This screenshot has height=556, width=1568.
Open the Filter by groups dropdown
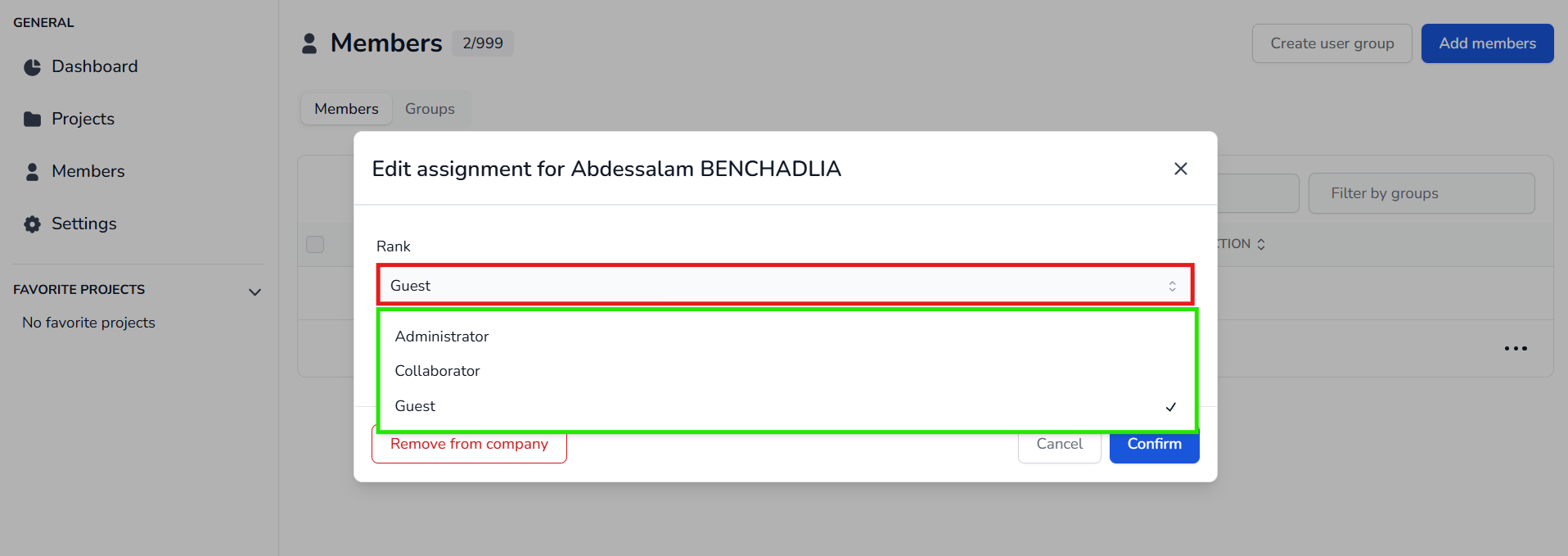(1421, 193)
